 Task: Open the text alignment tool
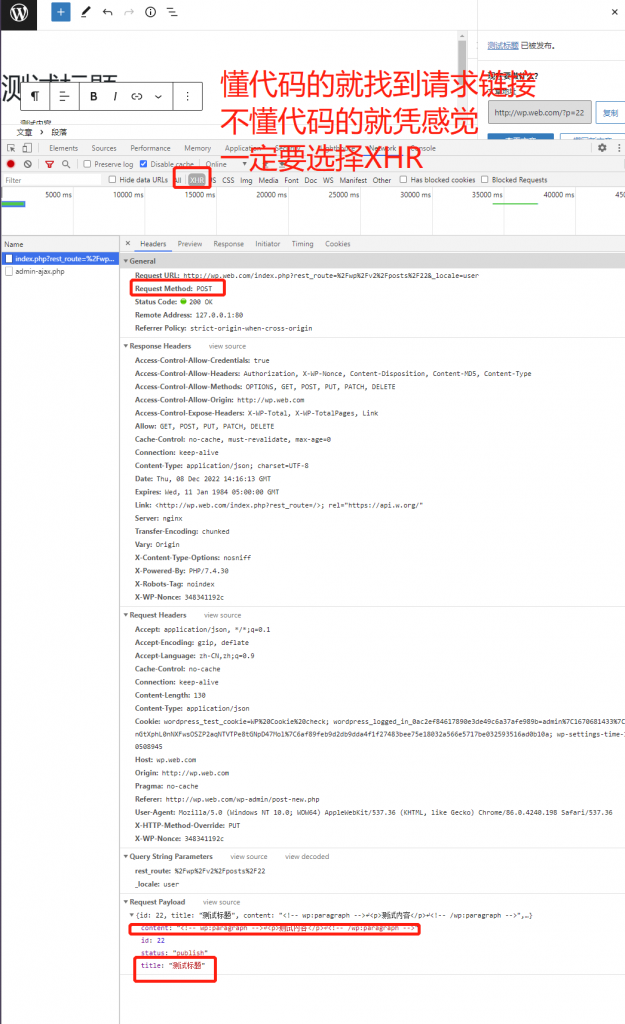tap(64, 97)
